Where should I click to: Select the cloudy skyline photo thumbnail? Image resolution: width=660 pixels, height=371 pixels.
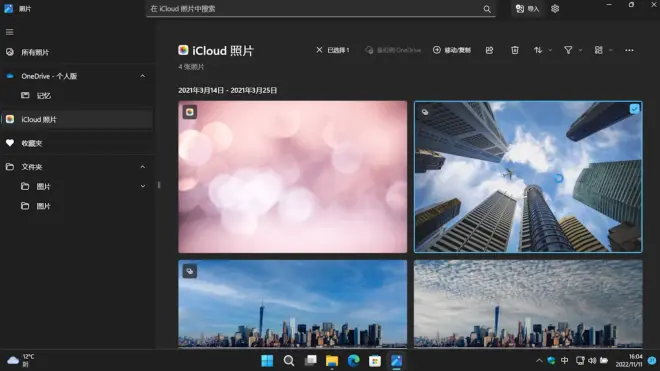tap(528, 304)
